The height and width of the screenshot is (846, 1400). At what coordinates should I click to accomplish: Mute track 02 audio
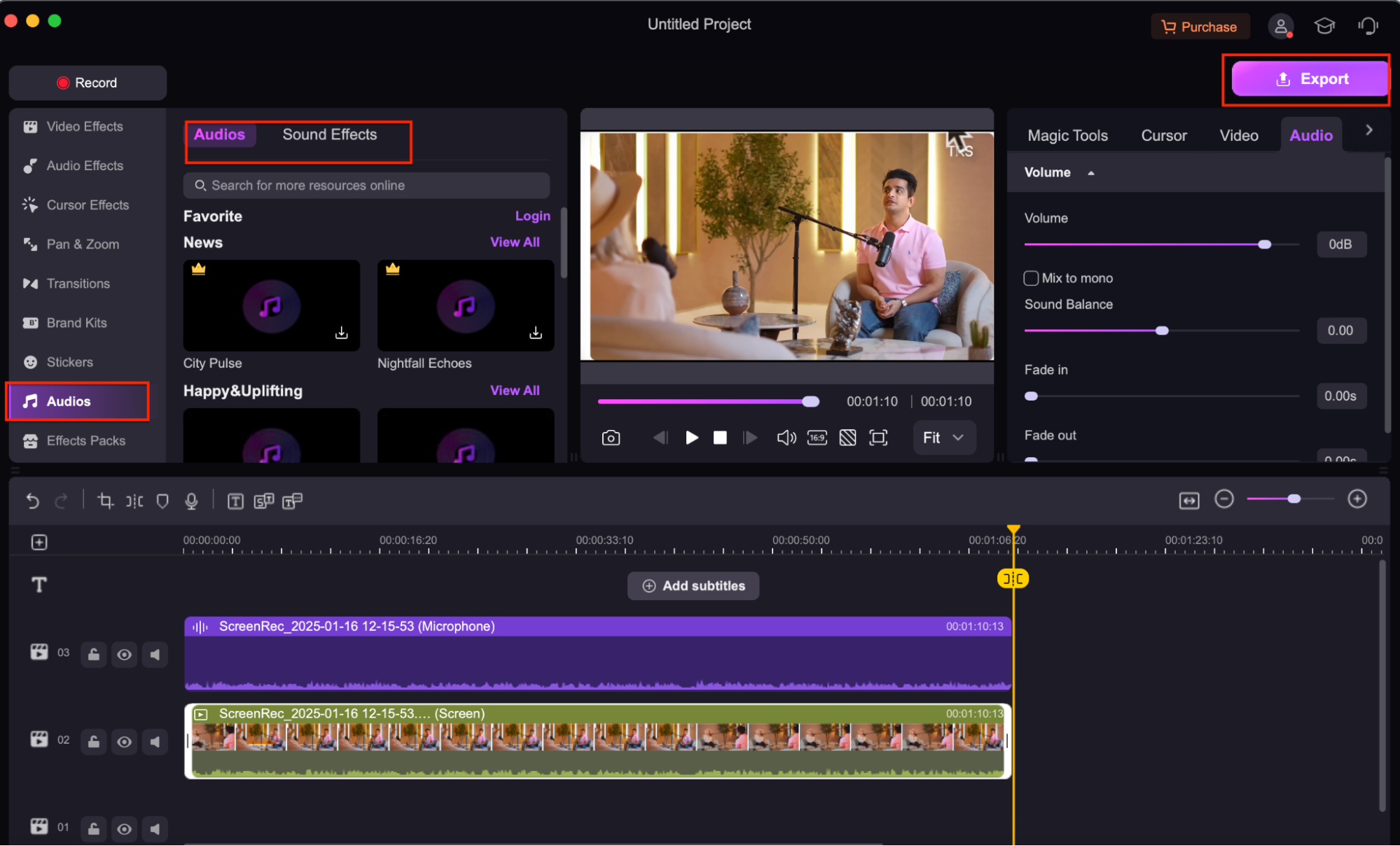(155, 742)
